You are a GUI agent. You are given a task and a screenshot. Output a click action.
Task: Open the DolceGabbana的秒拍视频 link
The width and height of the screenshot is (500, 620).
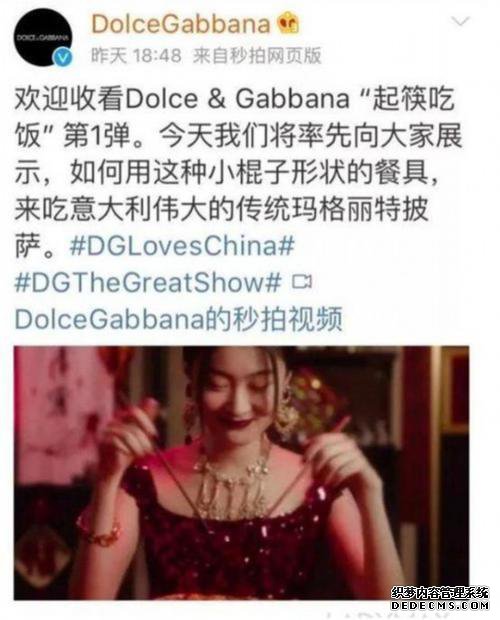pyautogui.click(x=179, y=319)
